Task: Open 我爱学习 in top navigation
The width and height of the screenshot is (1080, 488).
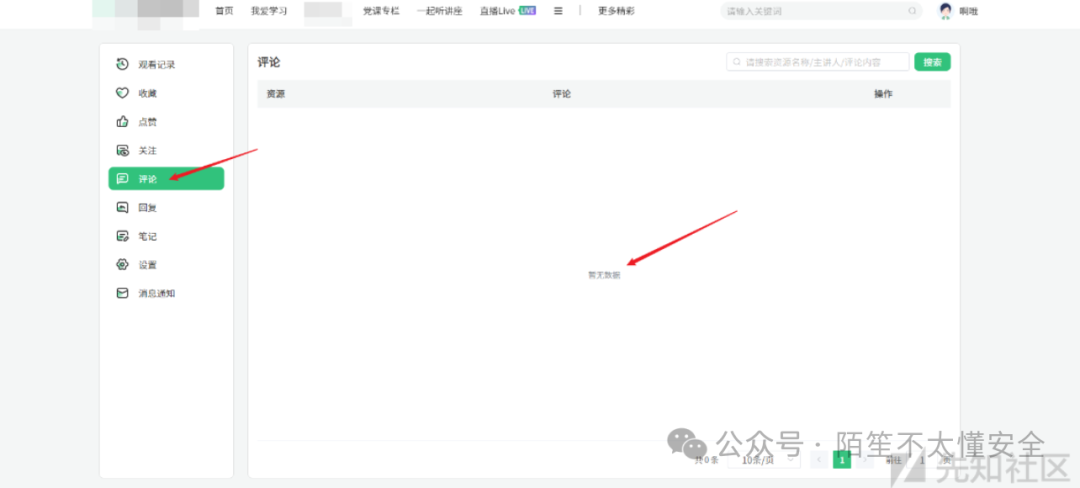Action: pos(269,11)
